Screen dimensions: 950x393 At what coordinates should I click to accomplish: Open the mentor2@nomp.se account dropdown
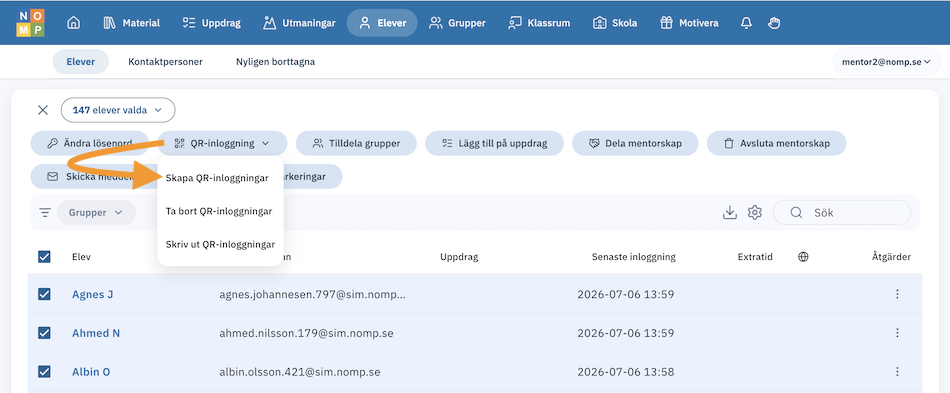click(886, 62)
